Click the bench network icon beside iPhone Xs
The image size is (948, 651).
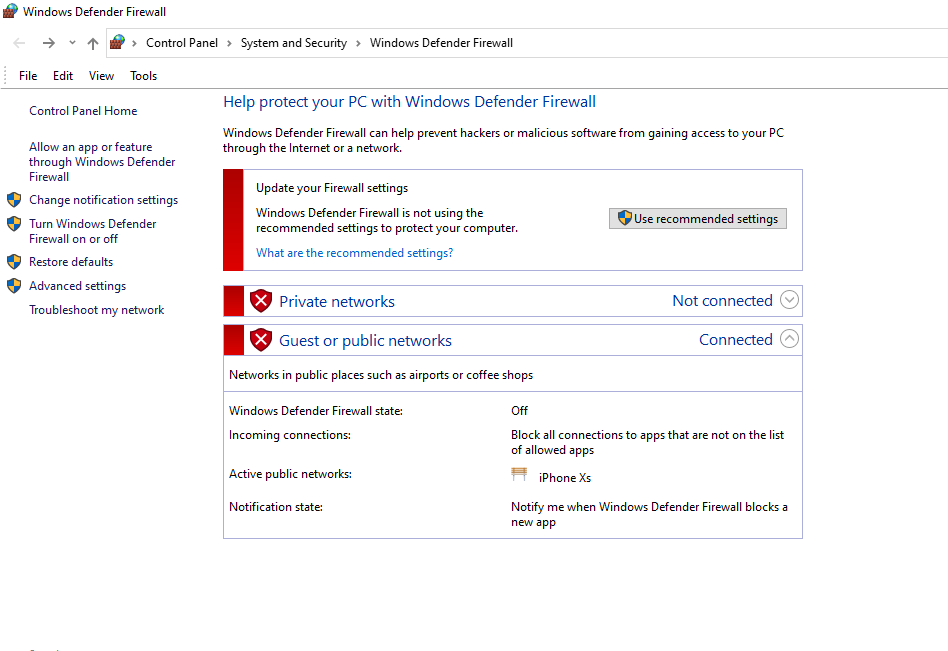(519, 474)
